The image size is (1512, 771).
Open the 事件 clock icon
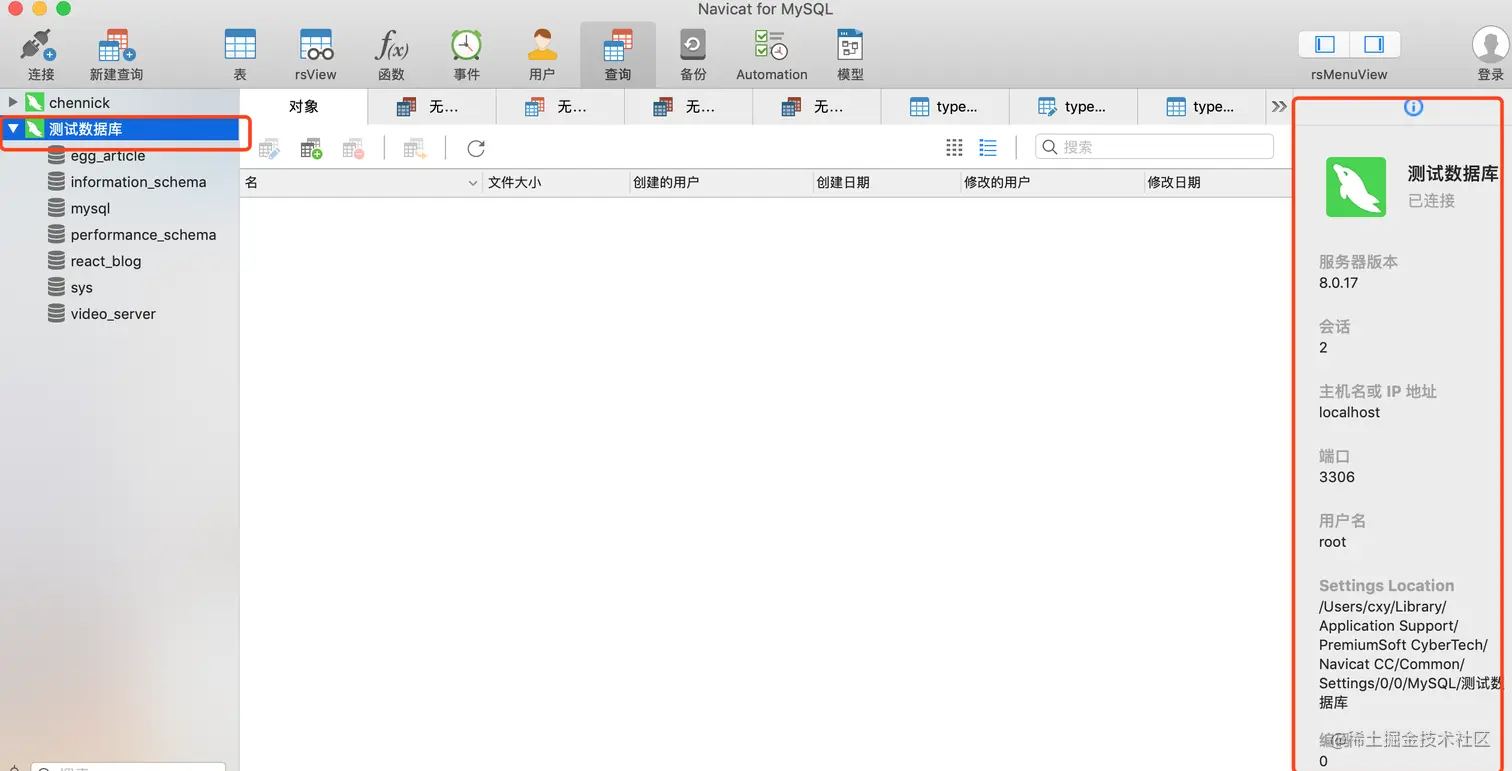click(x=466, y=46)
